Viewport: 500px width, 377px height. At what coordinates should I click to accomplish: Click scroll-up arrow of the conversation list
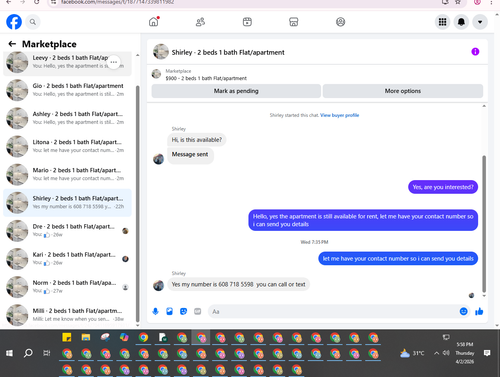pos(138,55)
